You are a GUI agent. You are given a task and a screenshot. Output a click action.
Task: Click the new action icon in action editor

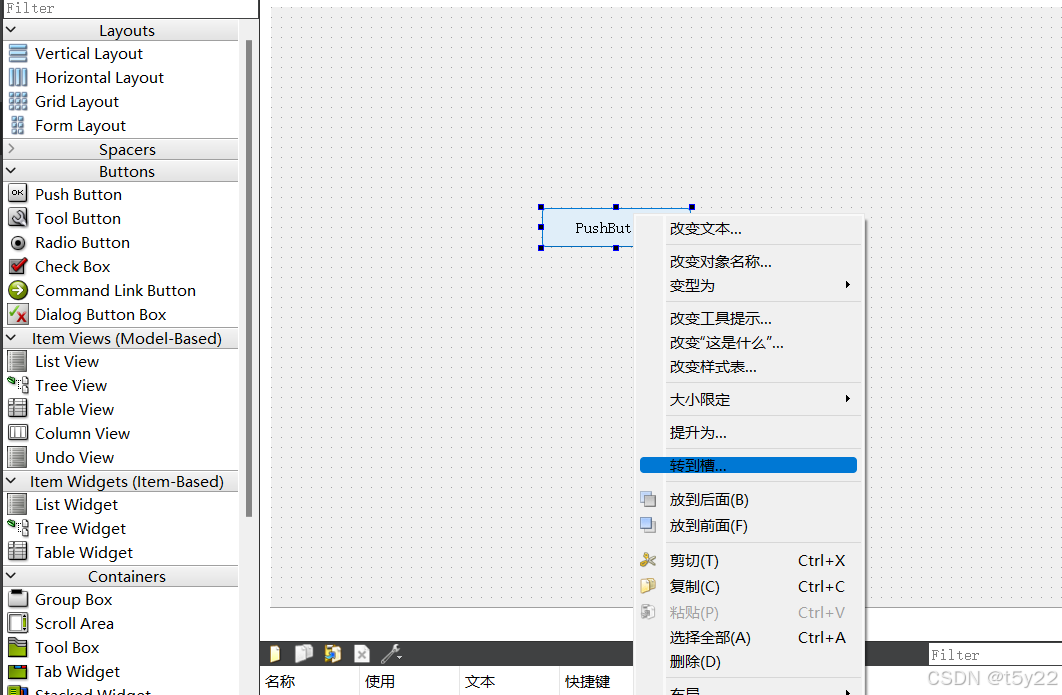tap(275, 654)
